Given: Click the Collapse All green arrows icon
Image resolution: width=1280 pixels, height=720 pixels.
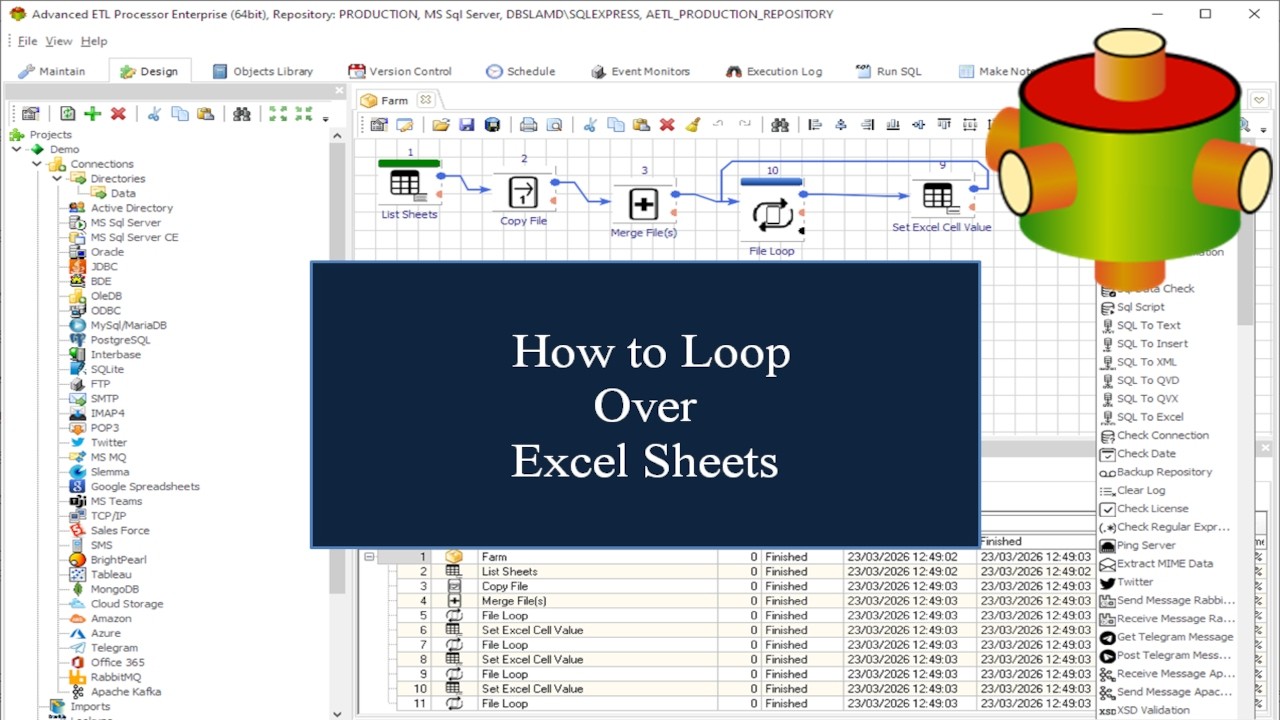Looking at the screenshot, I should (304, 114).
